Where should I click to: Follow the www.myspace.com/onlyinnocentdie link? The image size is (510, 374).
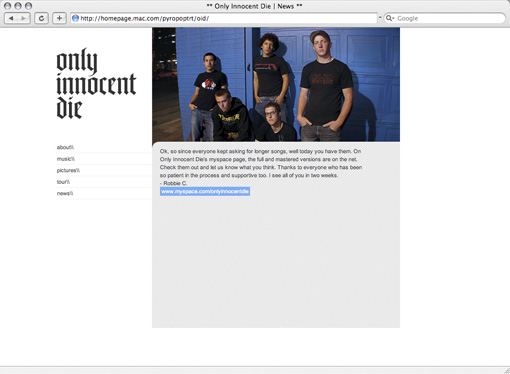pos(205,191)
